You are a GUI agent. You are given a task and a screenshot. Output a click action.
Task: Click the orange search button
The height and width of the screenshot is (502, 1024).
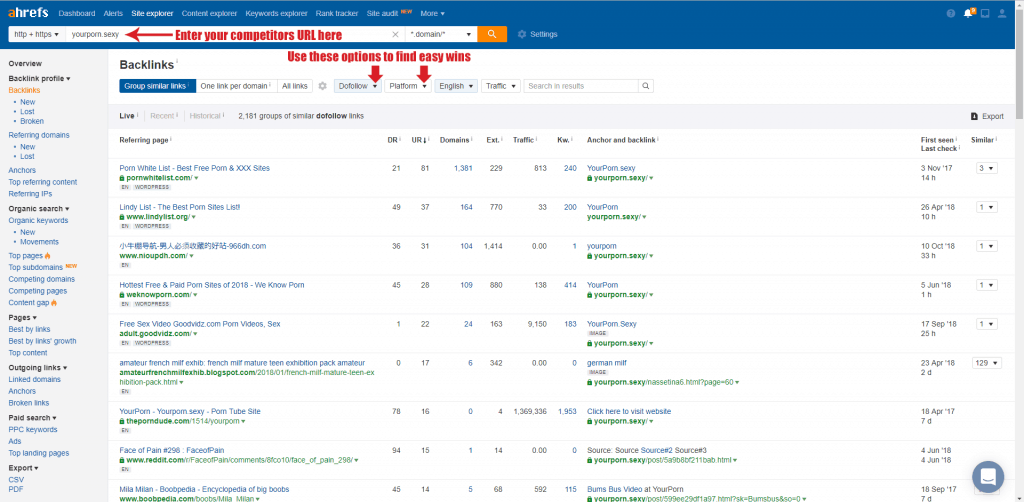click(x=492, y=34)
